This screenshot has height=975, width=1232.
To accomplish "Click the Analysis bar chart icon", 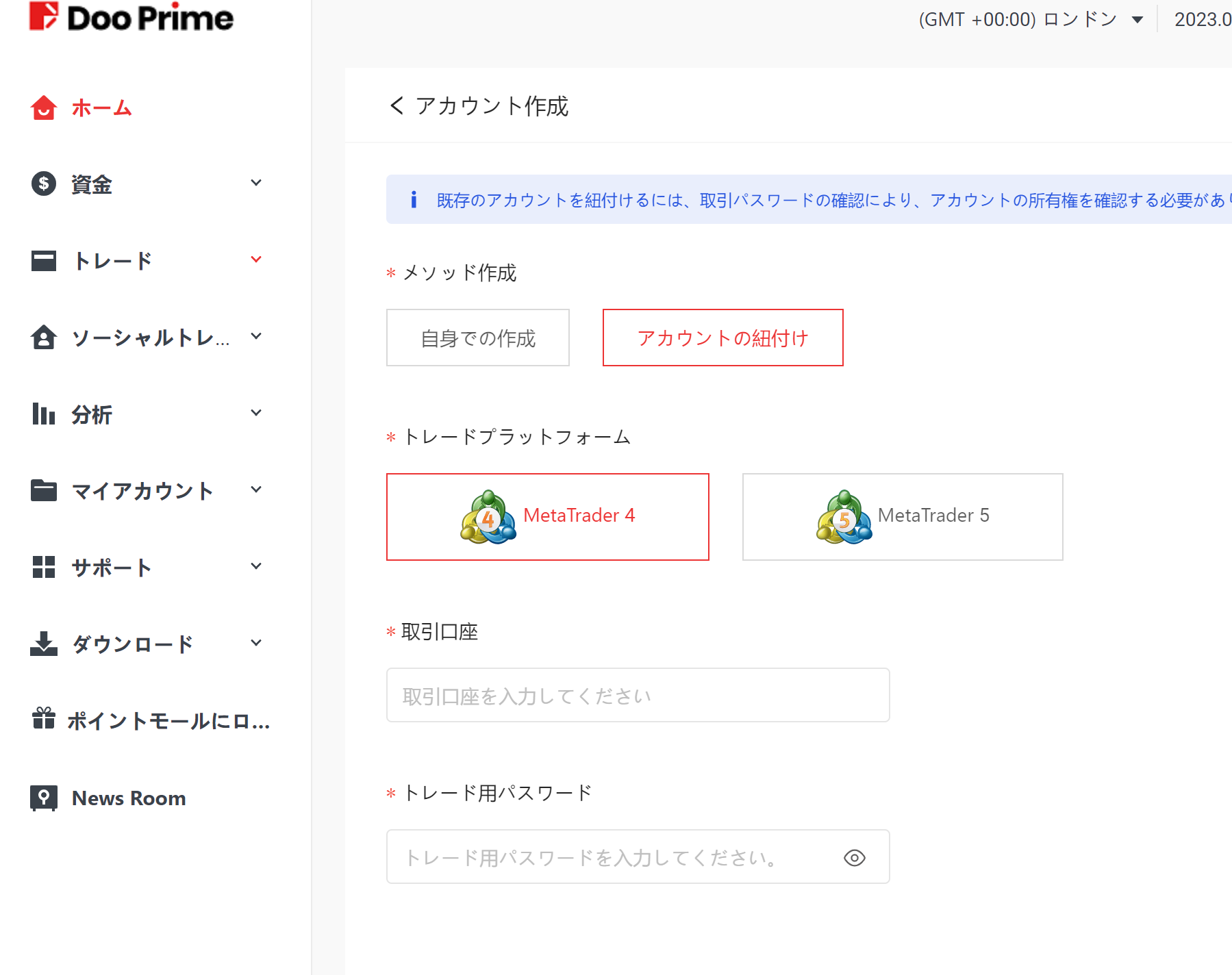I will pyautogui.click(x=44, y=414).
